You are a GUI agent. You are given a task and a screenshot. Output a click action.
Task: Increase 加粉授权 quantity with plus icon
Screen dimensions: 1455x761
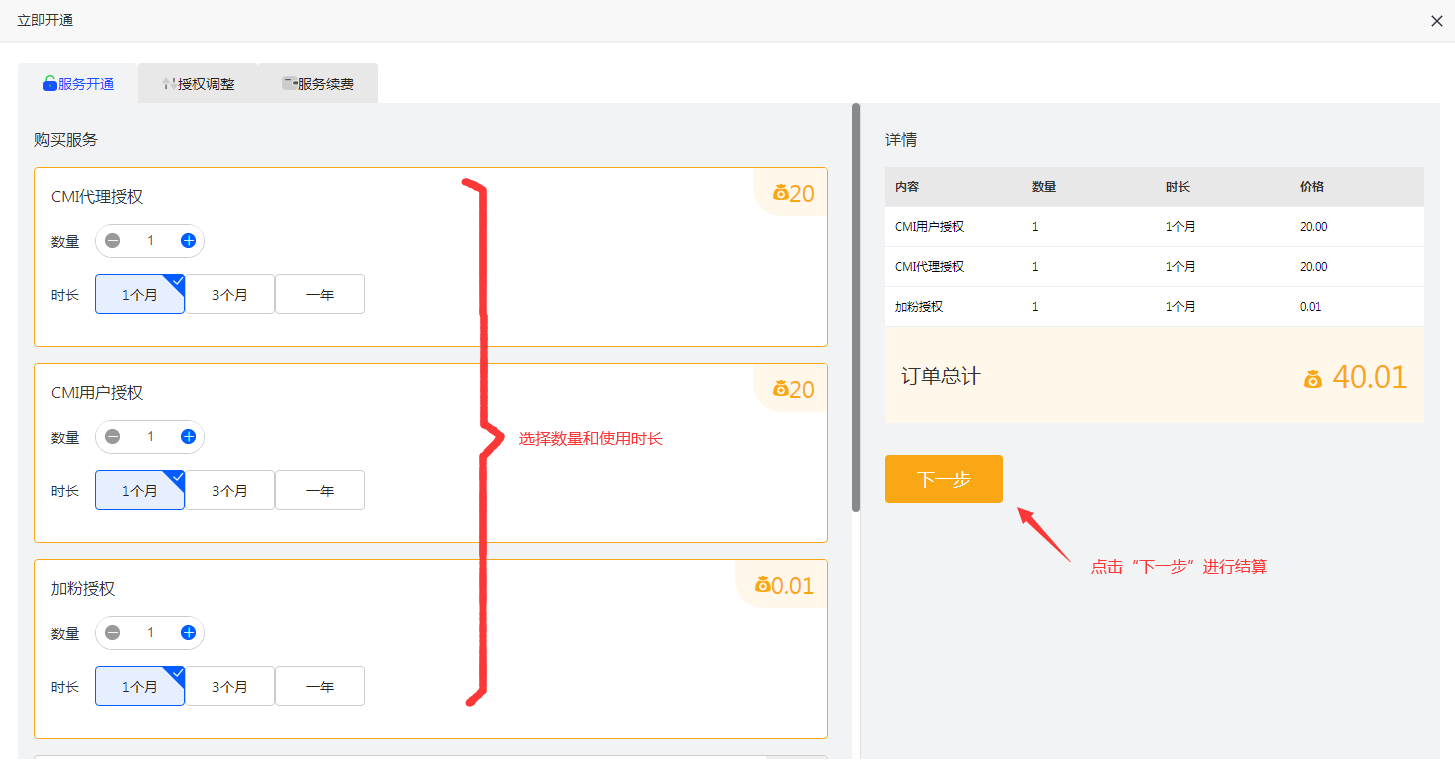point(188,633)
